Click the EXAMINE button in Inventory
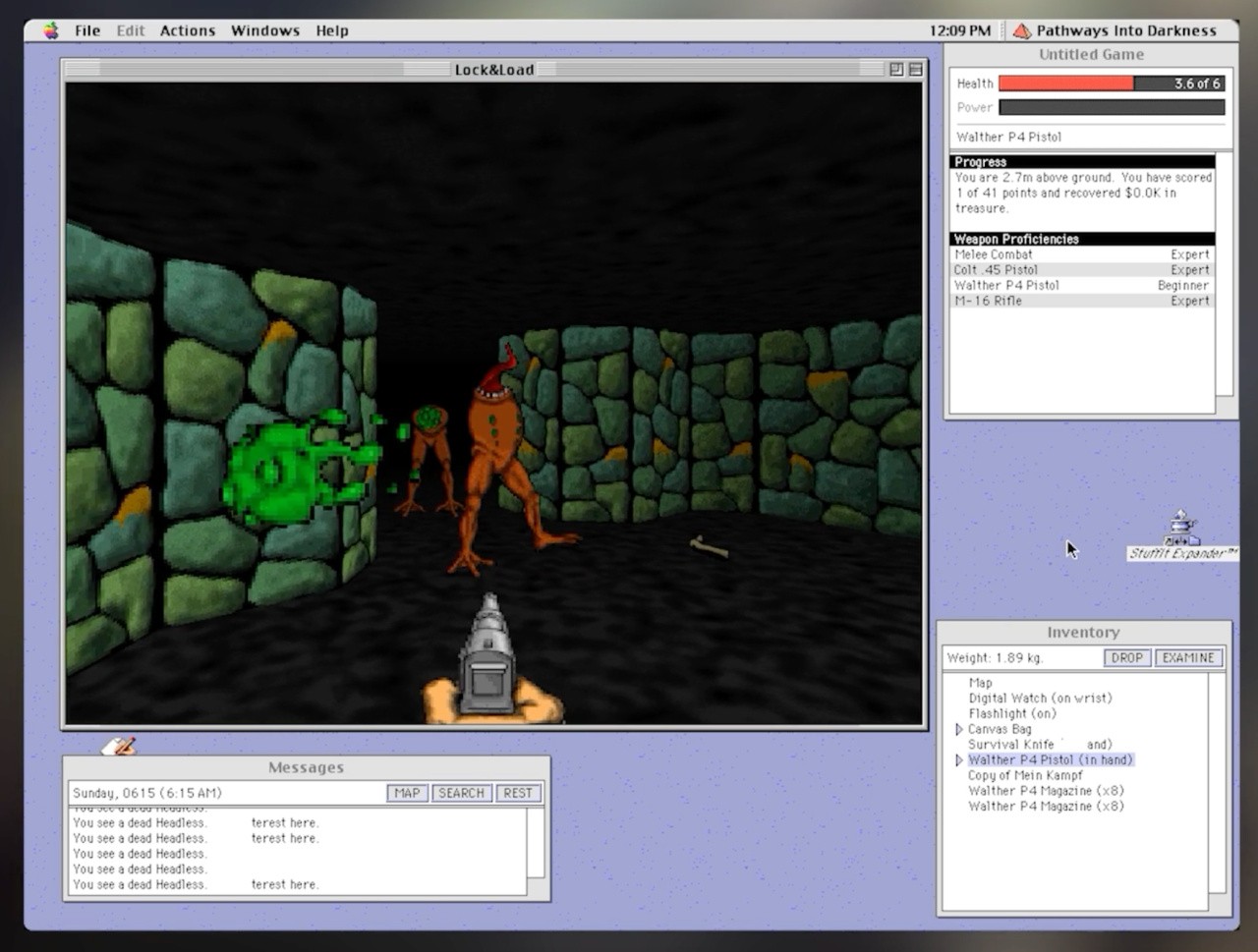Screen dimensions: 1258x952 (x=1188, y=657)
